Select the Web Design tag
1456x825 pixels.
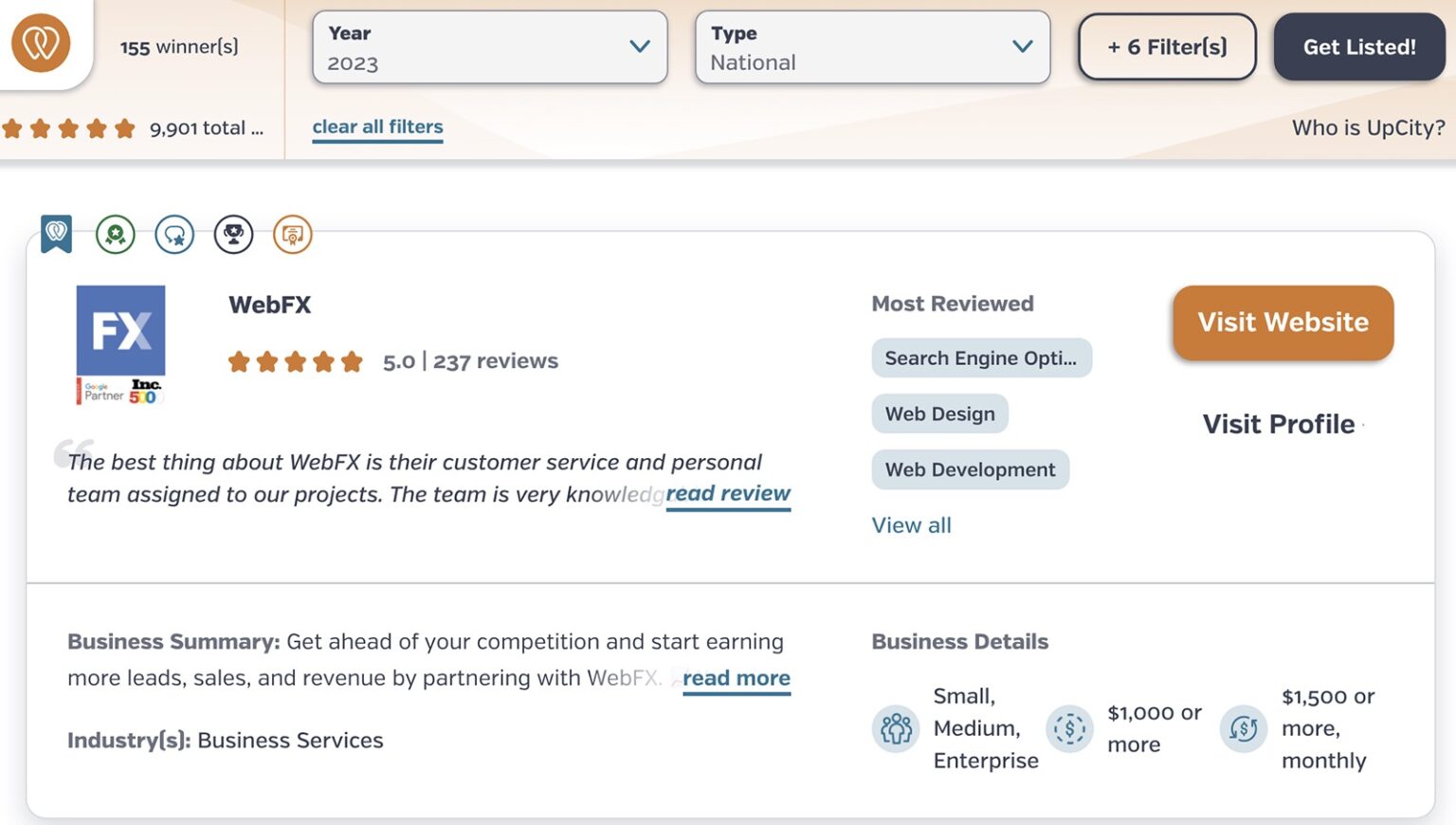click(x=940, y=414)
